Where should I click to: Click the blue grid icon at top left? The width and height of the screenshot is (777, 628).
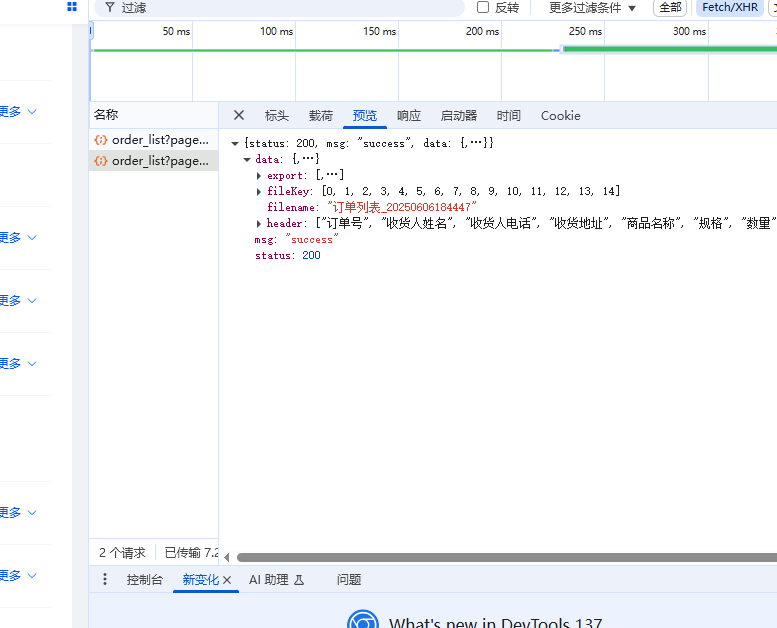[72, 6]
